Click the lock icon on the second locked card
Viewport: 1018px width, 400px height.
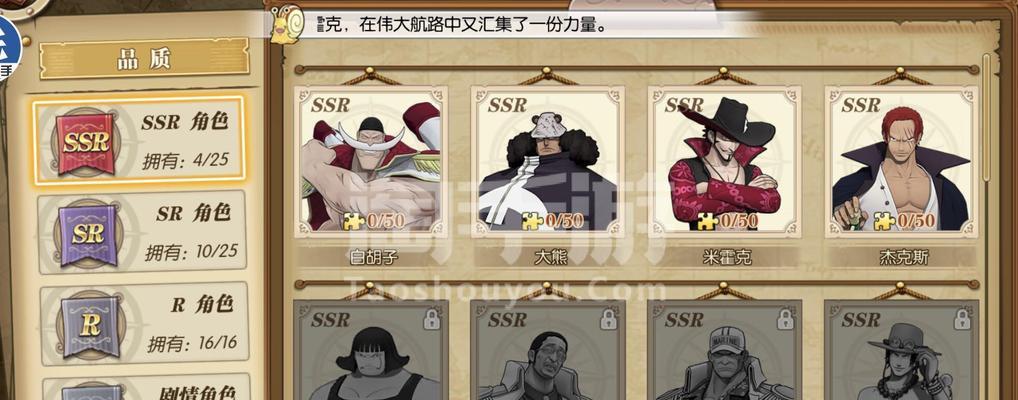click(608, 319)
